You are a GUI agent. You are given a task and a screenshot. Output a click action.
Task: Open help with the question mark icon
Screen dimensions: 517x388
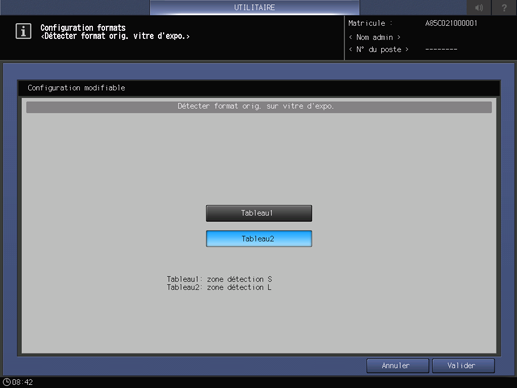tap(504, 7)
